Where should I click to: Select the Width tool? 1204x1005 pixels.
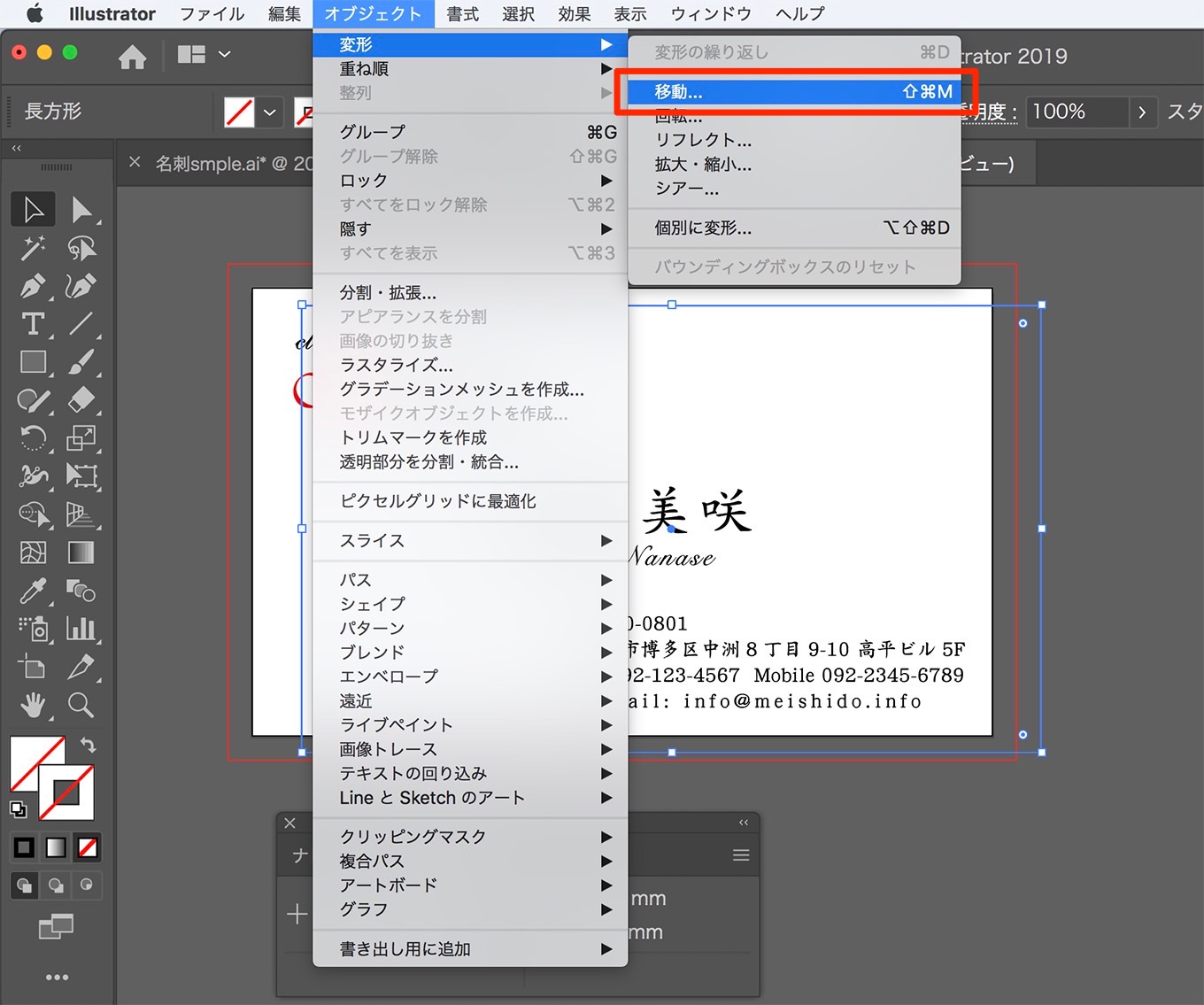(x=34, y=476)
